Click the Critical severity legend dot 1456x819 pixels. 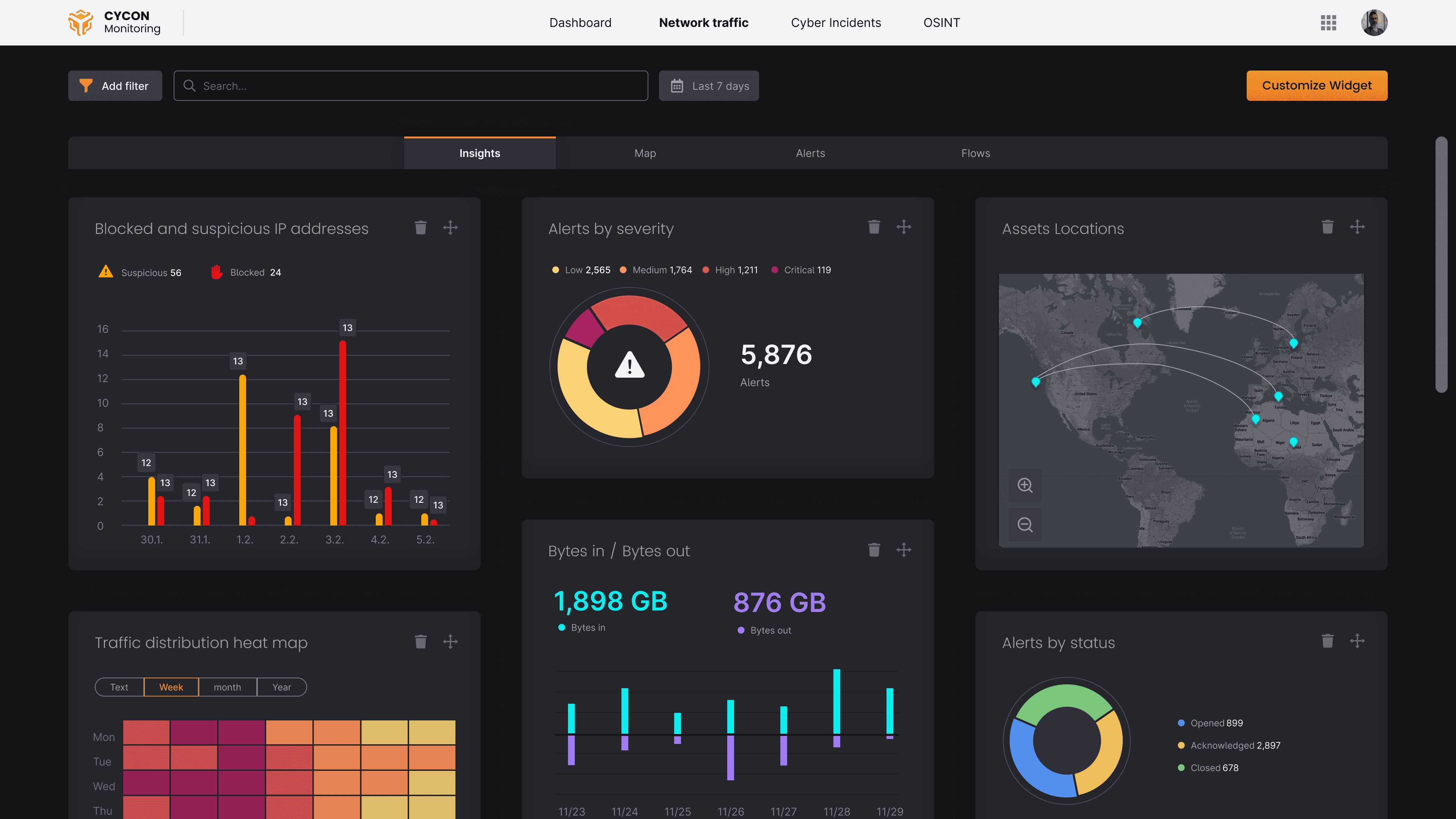[x=774, y=270]
